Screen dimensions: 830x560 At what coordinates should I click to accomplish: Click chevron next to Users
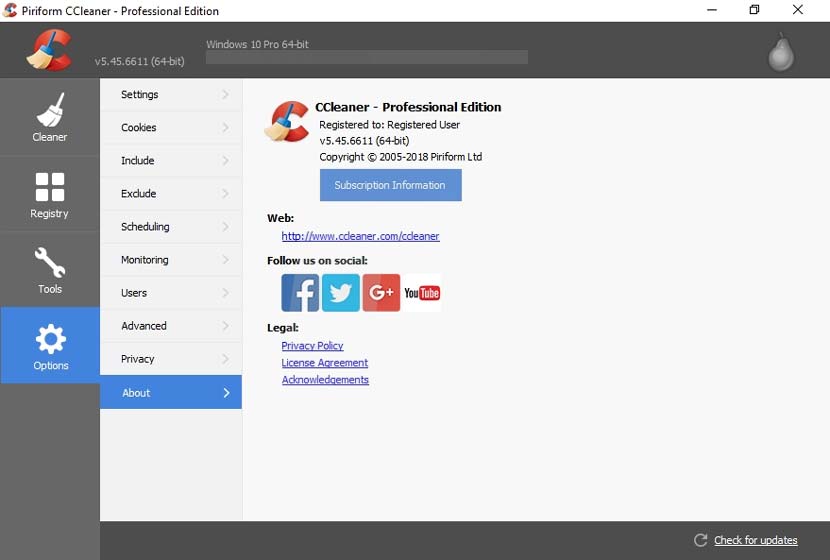click(226, 293)
